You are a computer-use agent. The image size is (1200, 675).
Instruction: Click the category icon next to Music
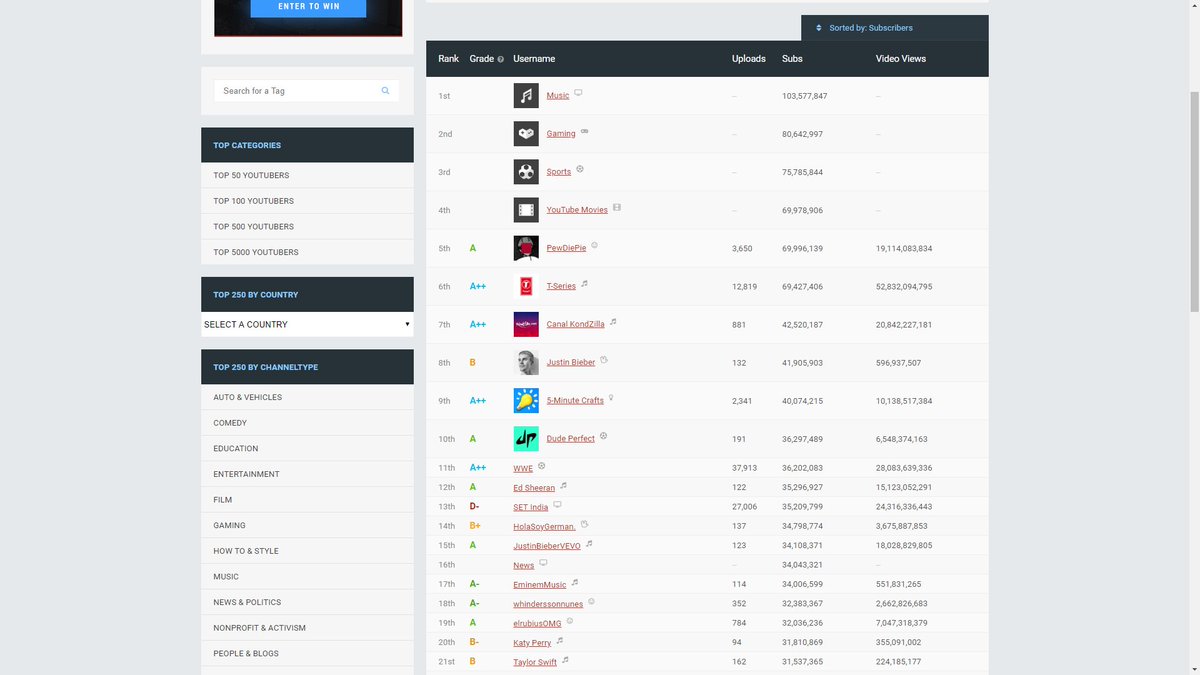tap(578, 93)
